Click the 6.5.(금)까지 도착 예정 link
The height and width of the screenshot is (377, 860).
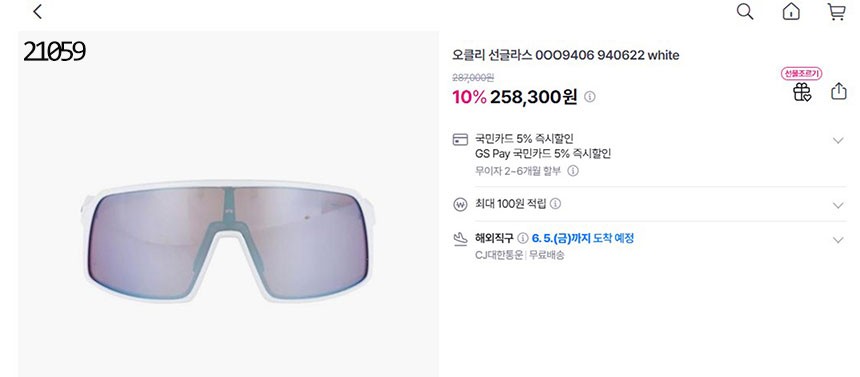(582, 238)
